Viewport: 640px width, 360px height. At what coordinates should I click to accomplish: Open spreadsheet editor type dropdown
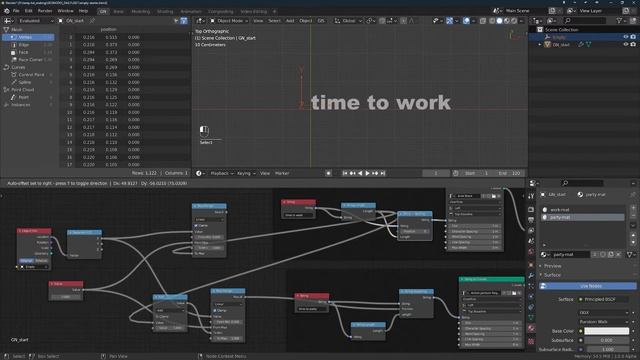coord(8,20)
